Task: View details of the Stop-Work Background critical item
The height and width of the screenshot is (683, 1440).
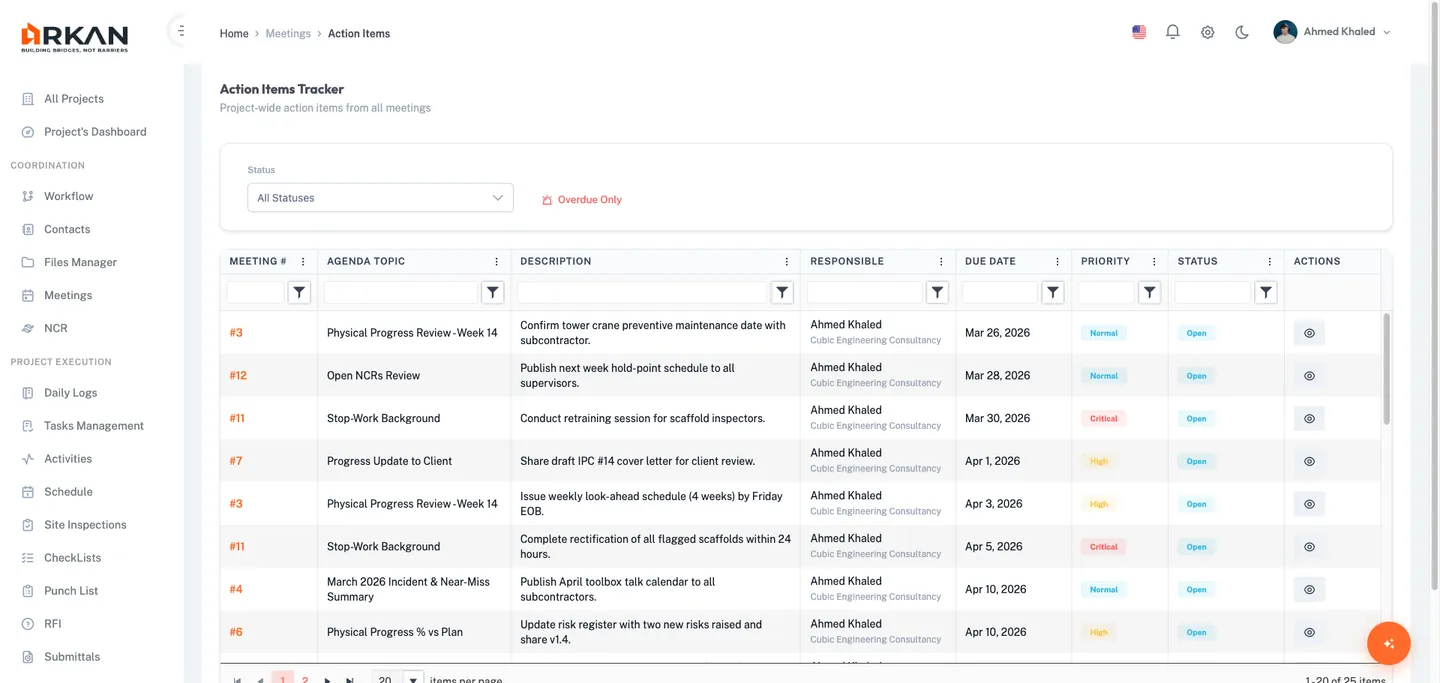Action: pyautogui.click(x=1309, y=418)
